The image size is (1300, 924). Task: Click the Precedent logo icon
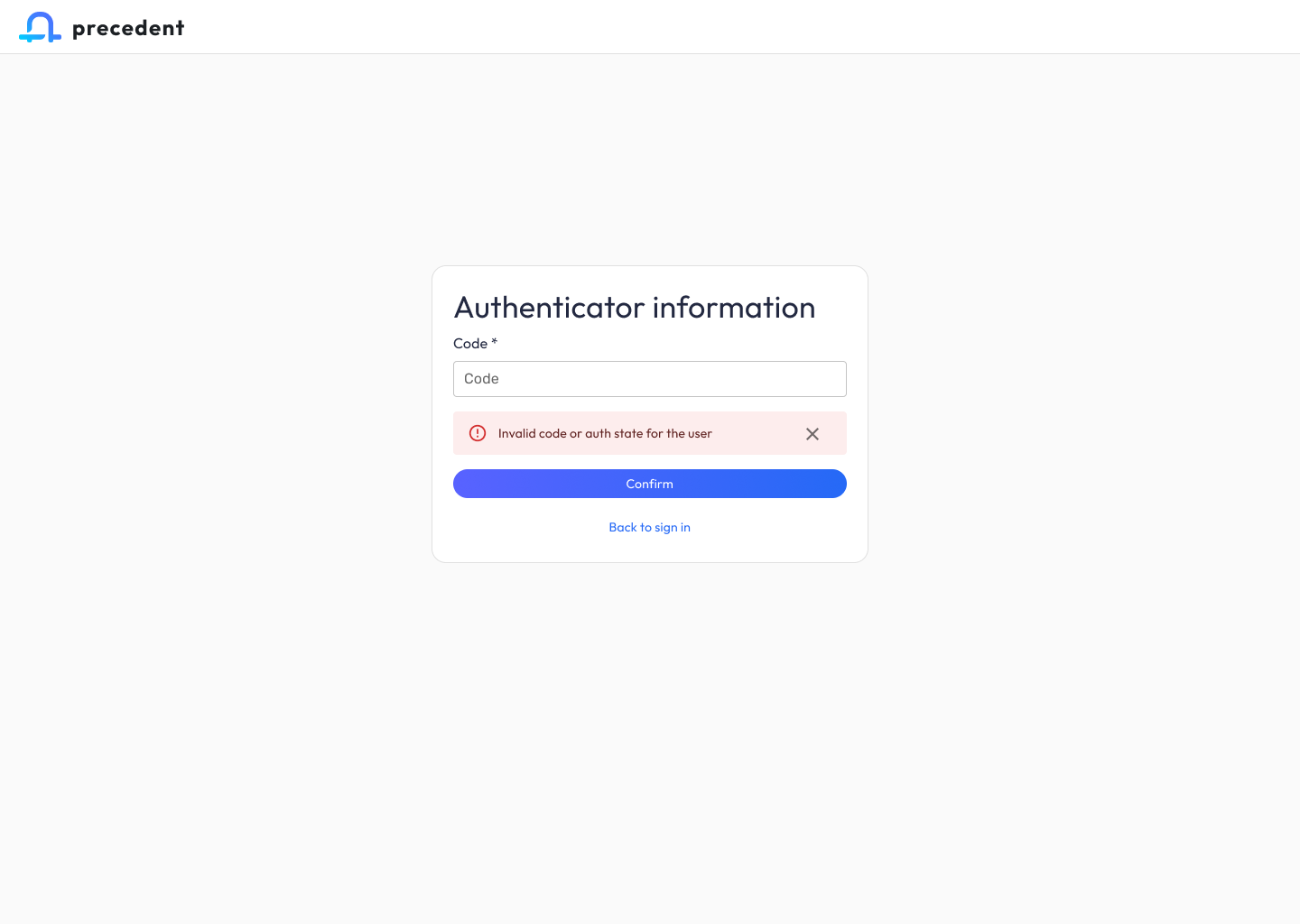click(x=40, y=27)
